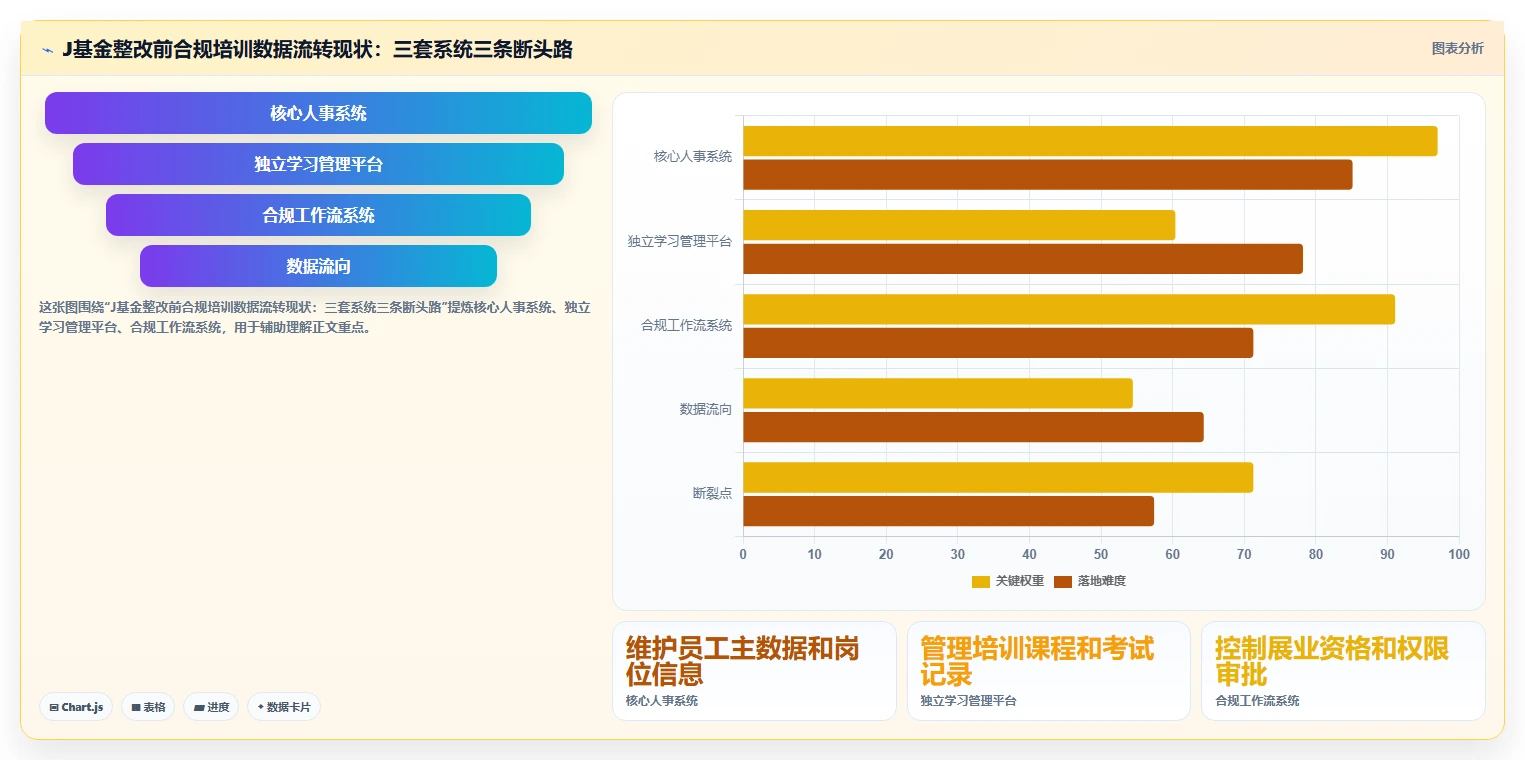
Task: Toggle 关键权重 legend yellow swatch
Action: (980, 581)
